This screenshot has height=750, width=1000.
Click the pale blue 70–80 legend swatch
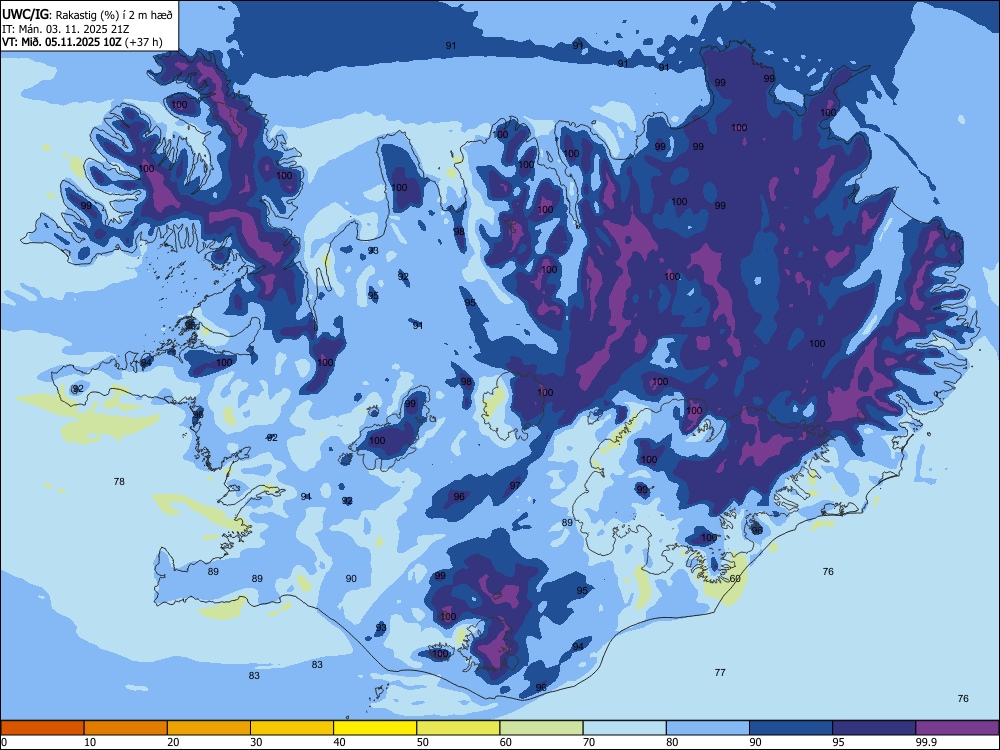(x=625, y=728)
